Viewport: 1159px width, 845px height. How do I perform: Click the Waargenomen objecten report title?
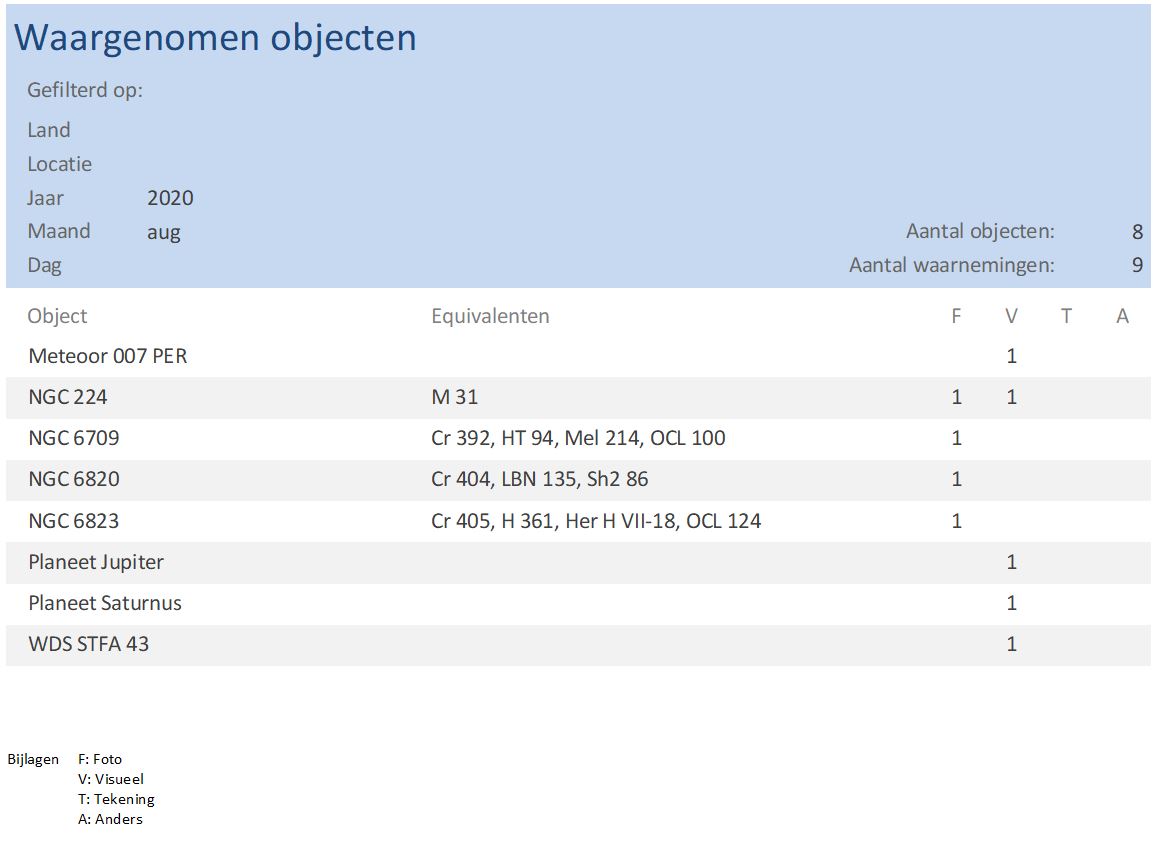click(215, 38)
